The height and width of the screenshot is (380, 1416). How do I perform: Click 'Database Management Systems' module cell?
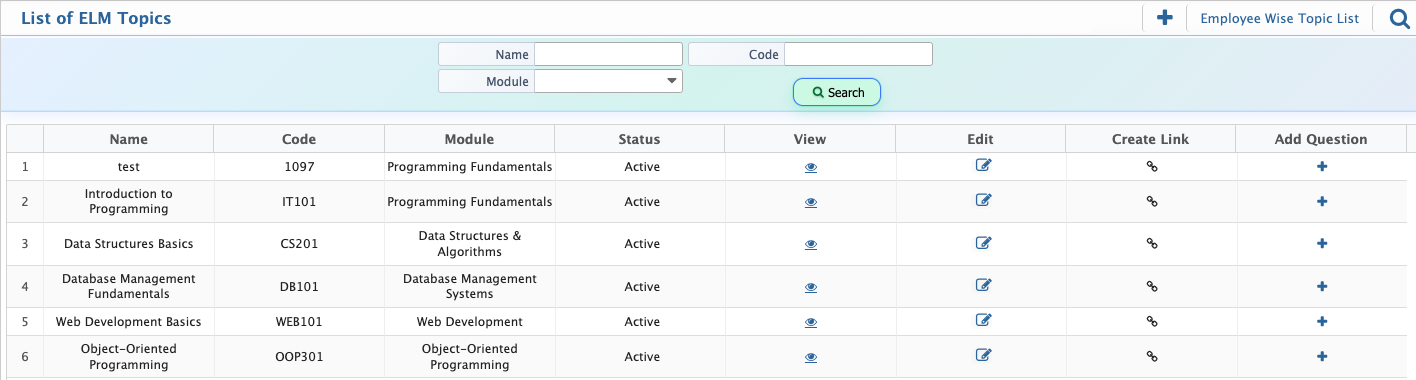point(469,287)
